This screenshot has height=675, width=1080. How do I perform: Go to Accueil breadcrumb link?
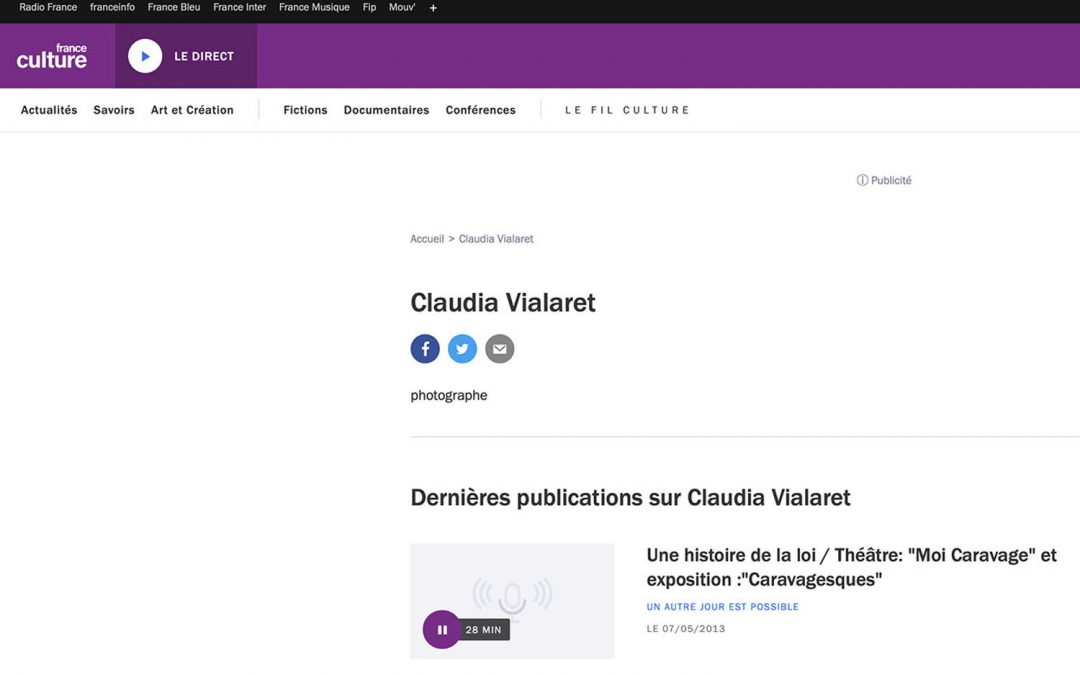pyautogui.click(x=427, y=239)
